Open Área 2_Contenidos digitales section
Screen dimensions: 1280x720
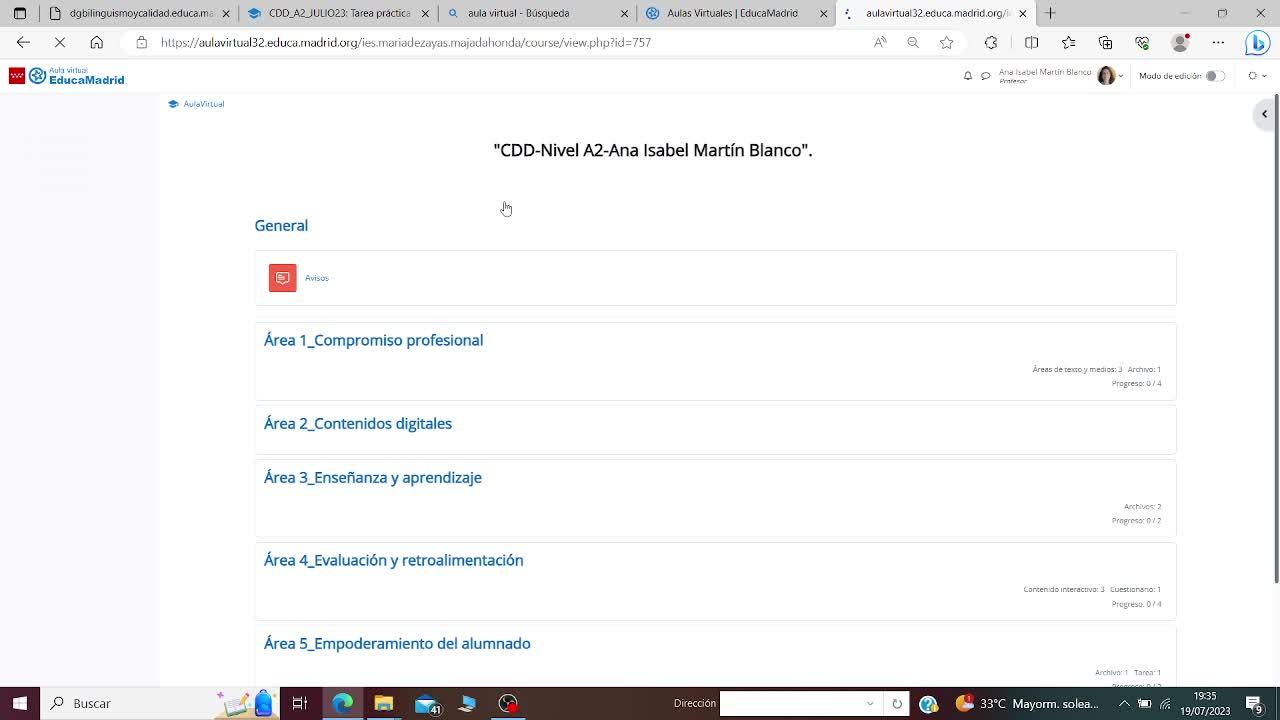click(x=358, y=423)
